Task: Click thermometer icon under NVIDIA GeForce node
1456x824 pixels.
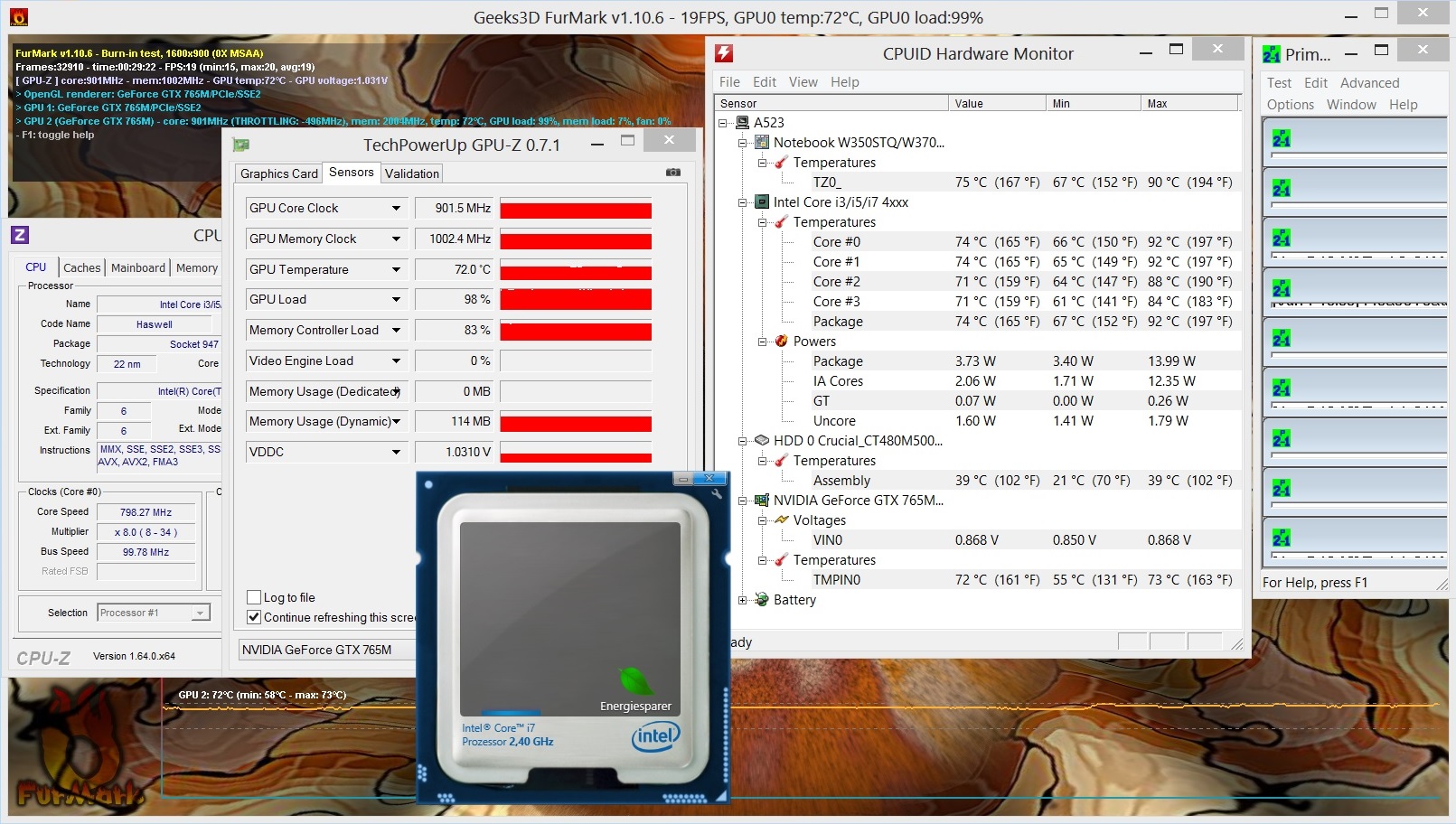Action: point(781,559)
